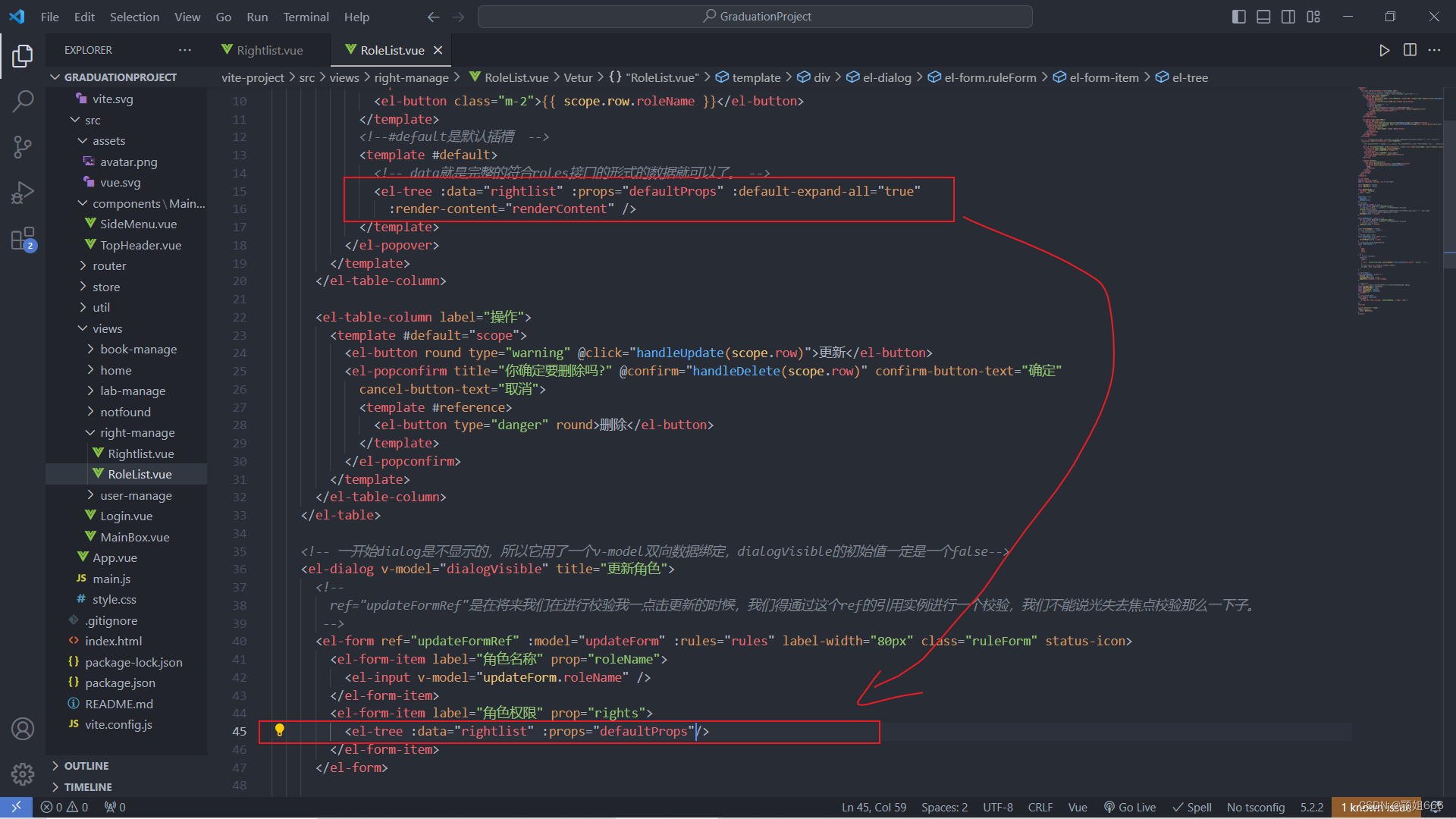This screenshot has height=819, width=1456.
Task: Toggle secondary side bar visibility
Action: tap(1288, 17)
